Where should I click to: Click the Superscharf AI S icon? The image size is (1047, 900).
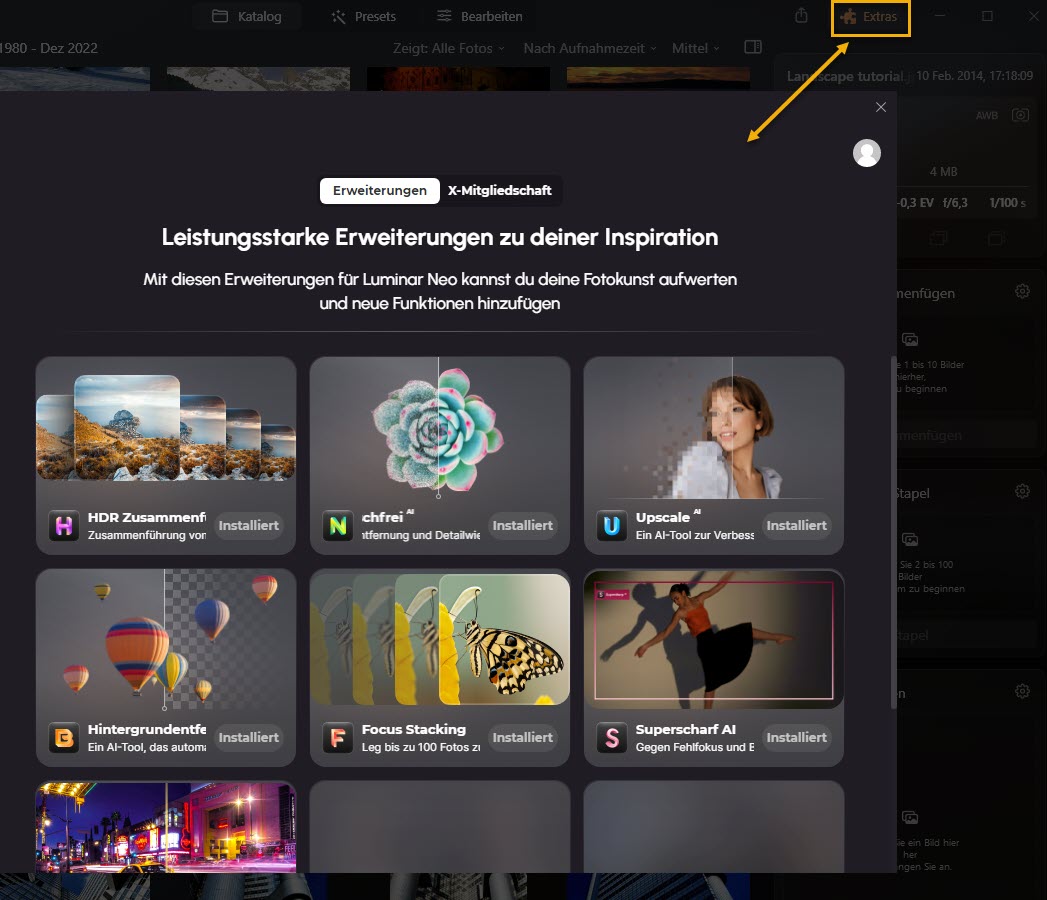[x=612, y=738]
